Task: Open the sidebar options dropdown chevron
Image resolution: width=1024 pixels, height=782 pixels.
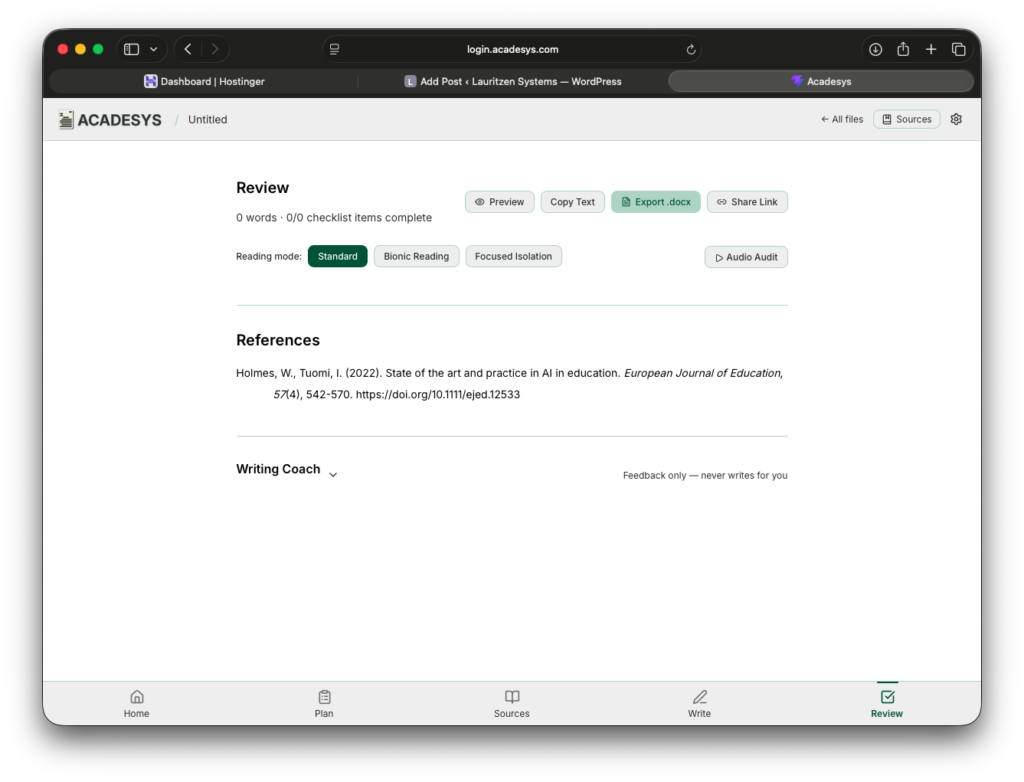Action: [153, 49]
